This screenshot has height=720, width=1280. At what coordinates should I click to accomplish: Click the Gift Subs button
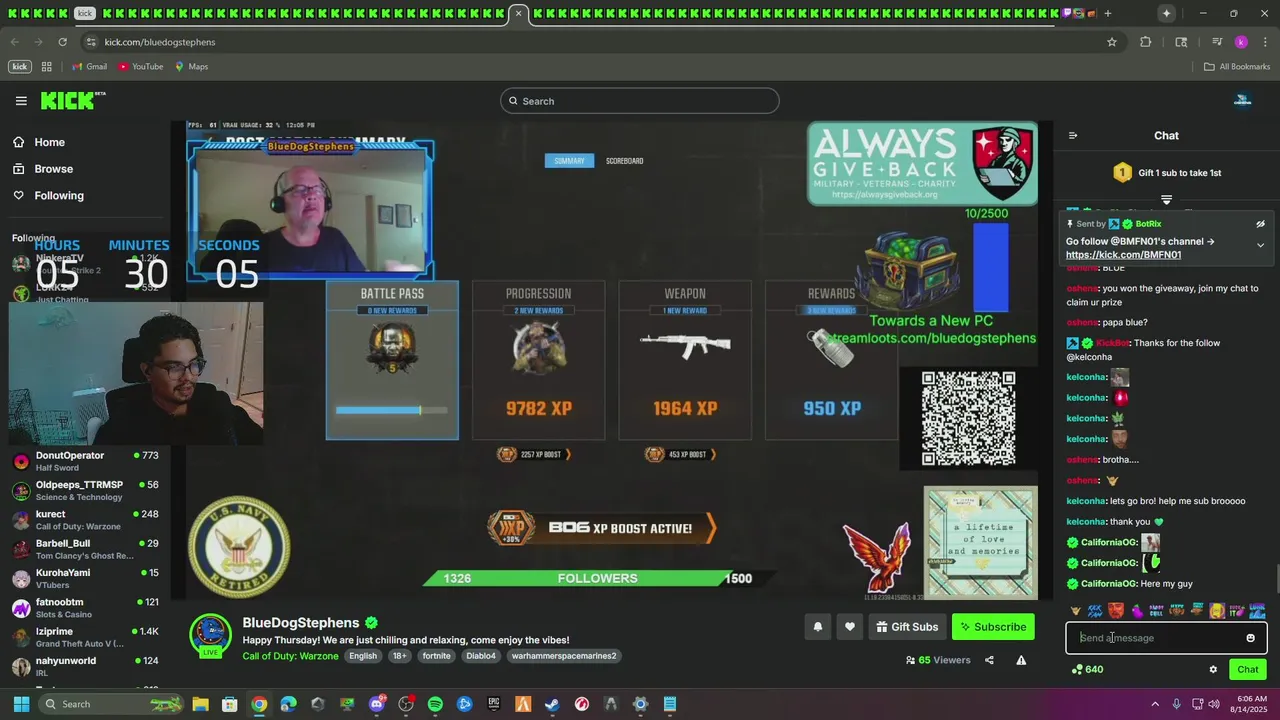pyautogui.click(x=907, y=627)
